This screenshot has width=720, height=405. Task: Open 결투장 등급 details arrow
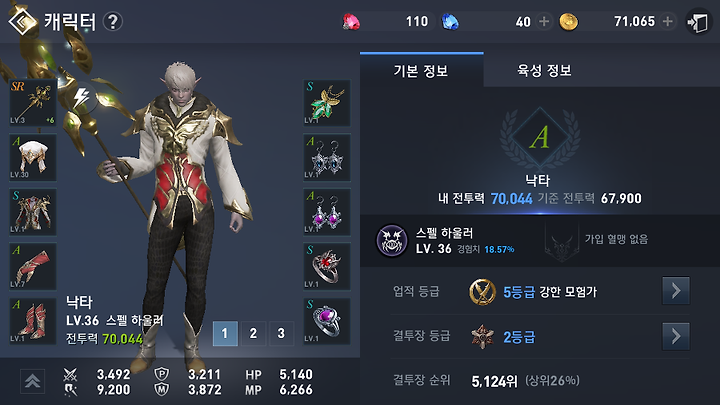675,336
